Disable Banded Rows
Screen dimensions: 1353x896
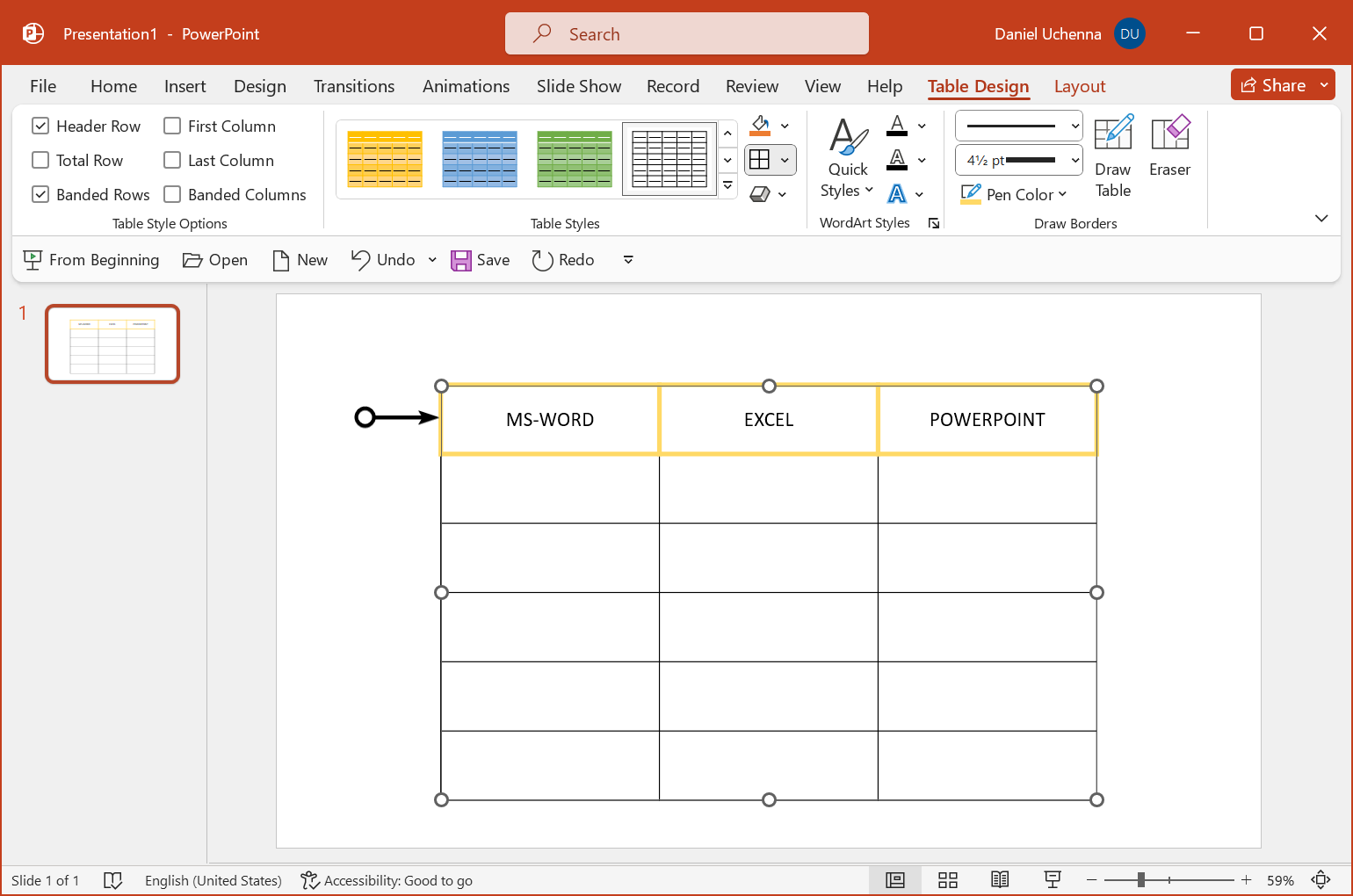[40, 194]
